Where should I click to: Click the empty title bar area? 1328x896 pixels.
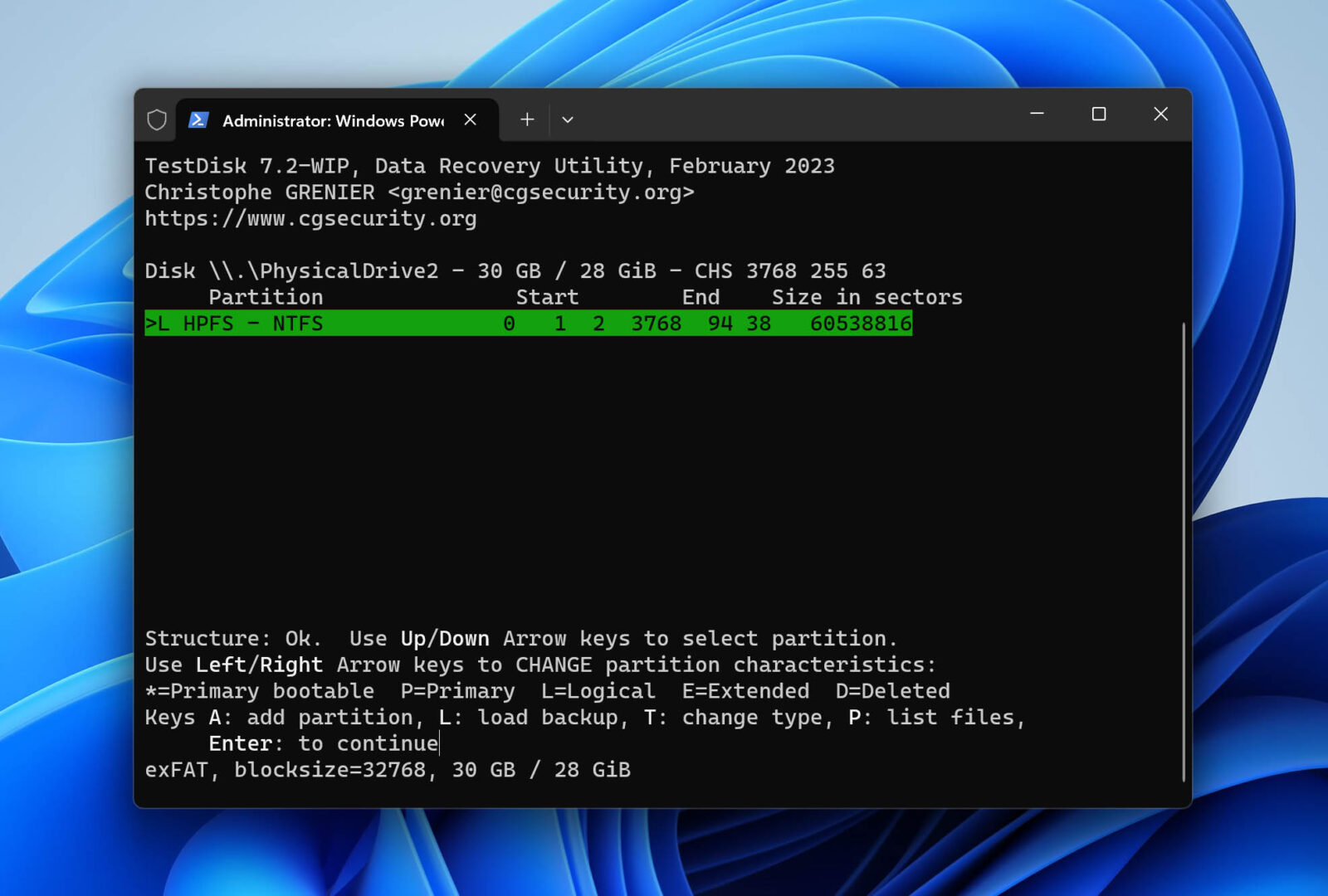pyautogui.click(x=788, y=116)
